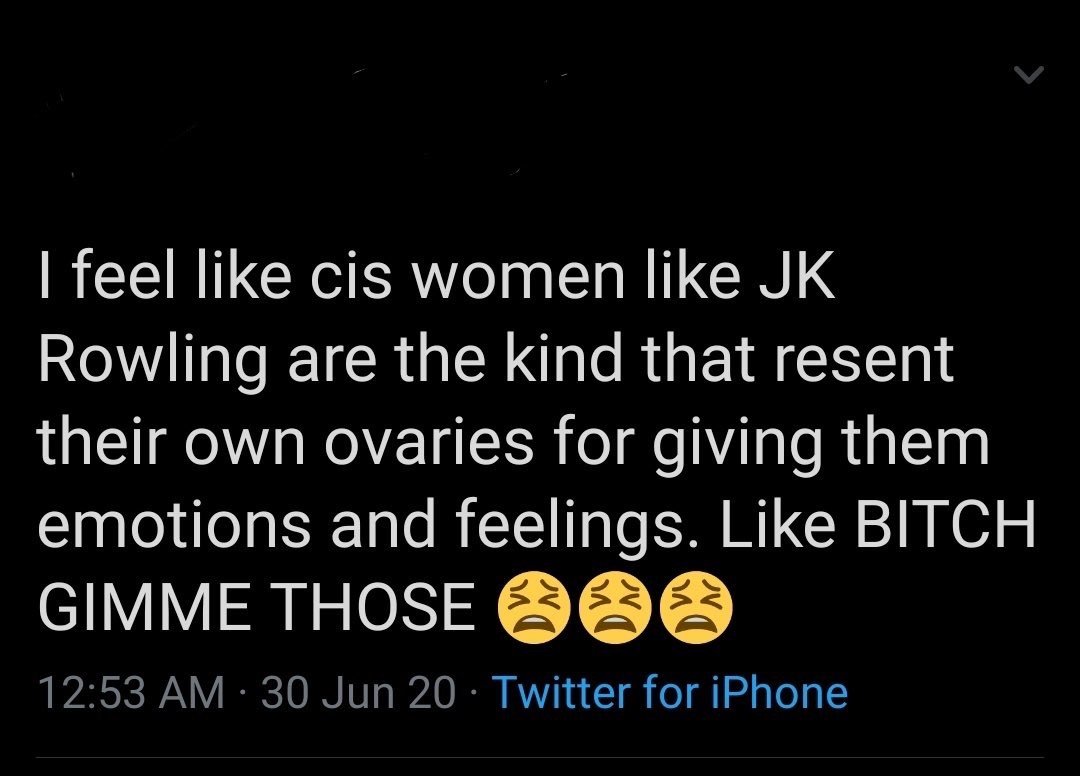Click the 30 Jun 20 date
Image resolution: width=1080 pixels, height=776 pixels.
click(358, 692)
